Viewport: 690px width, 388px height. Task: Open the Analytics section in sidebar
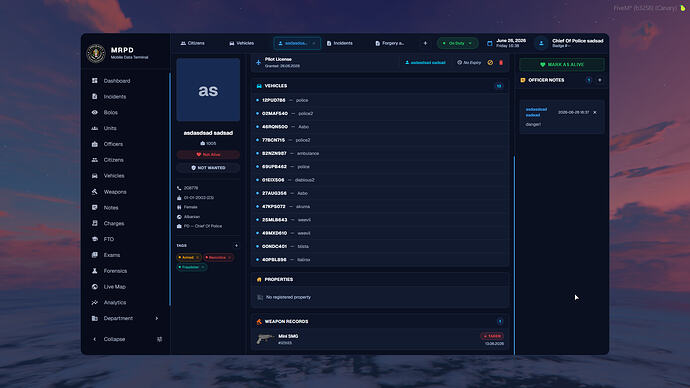[115, 303]
